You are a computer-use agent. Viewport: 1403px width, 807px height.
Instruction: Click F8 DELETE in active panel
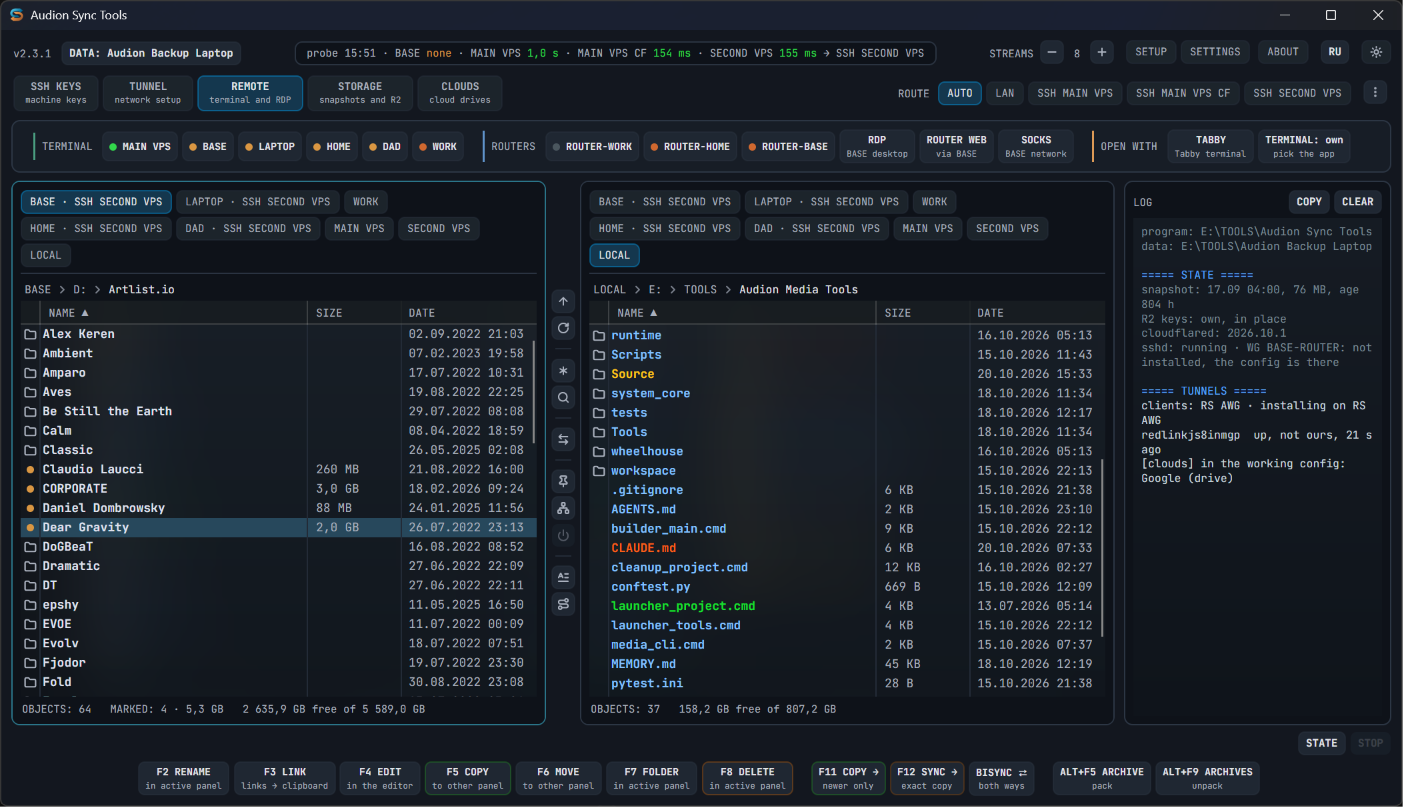pyautogui.click(x=748, y=778)
